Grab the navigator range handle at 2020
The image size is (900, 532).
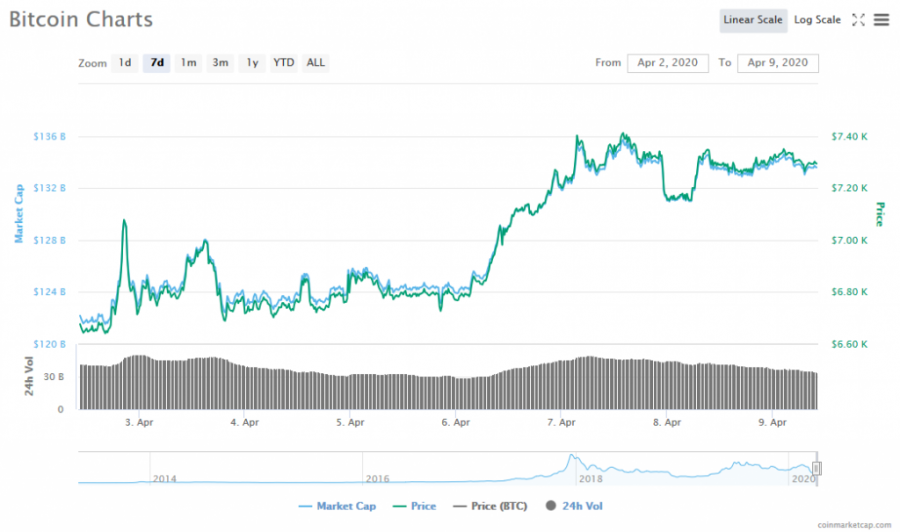[x=817, y=469]
